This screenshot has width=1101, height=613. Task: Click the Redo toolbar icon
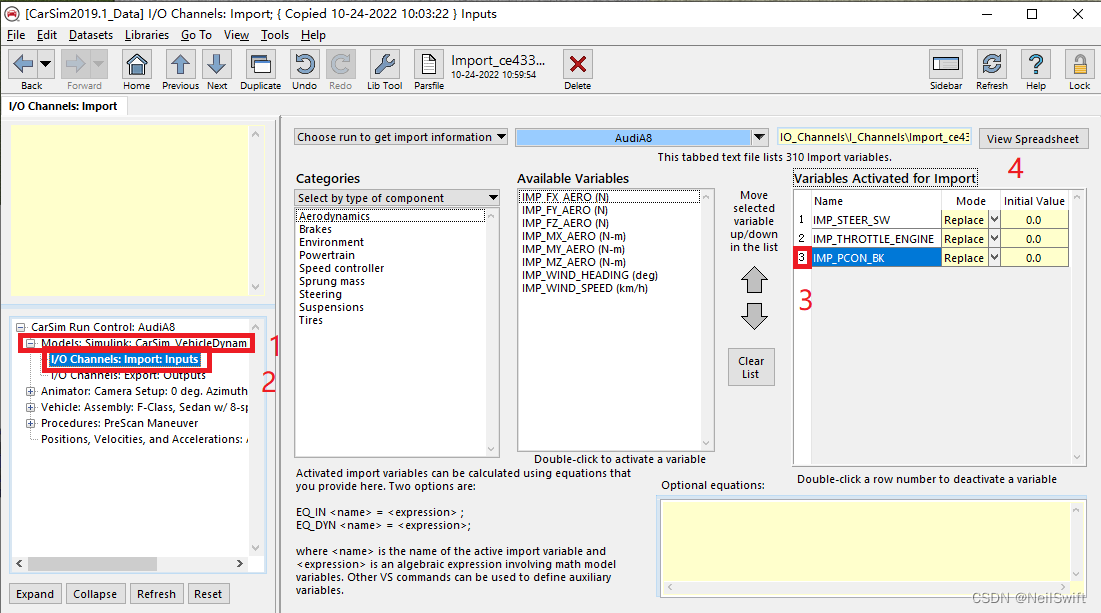(341, 65)
